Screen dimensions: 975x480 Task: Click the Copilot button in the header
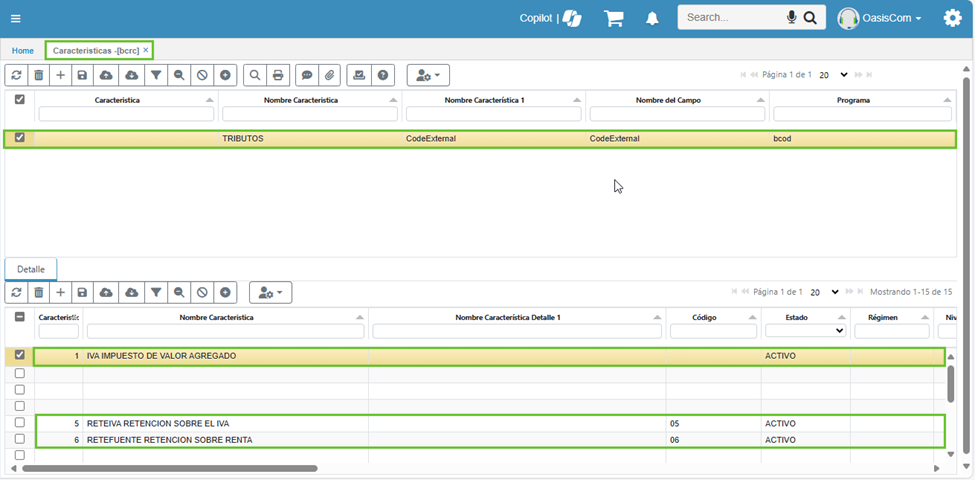click(x=550, y=18)
